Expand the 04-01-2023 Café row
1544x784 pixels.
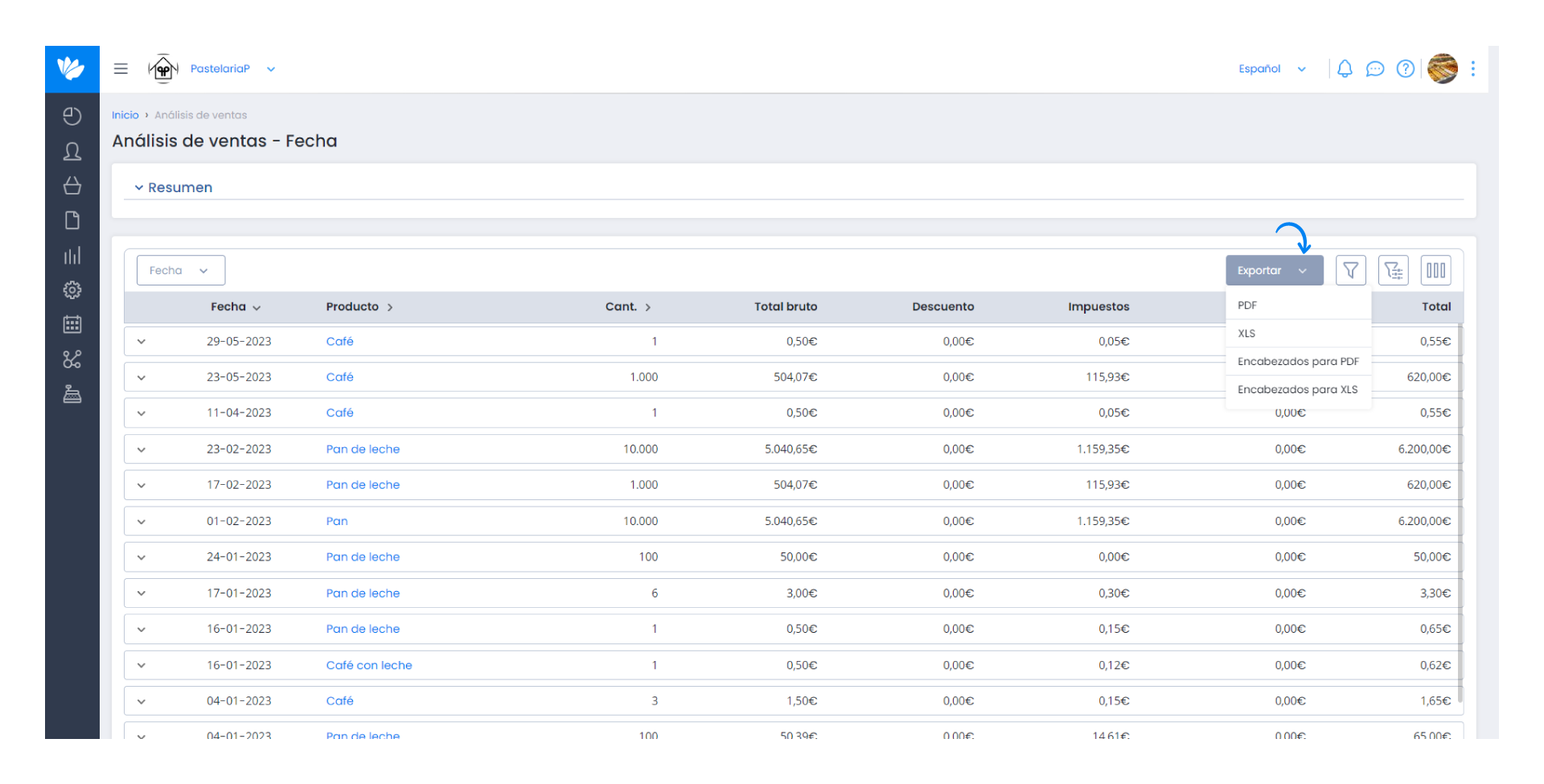click(142, 701)
